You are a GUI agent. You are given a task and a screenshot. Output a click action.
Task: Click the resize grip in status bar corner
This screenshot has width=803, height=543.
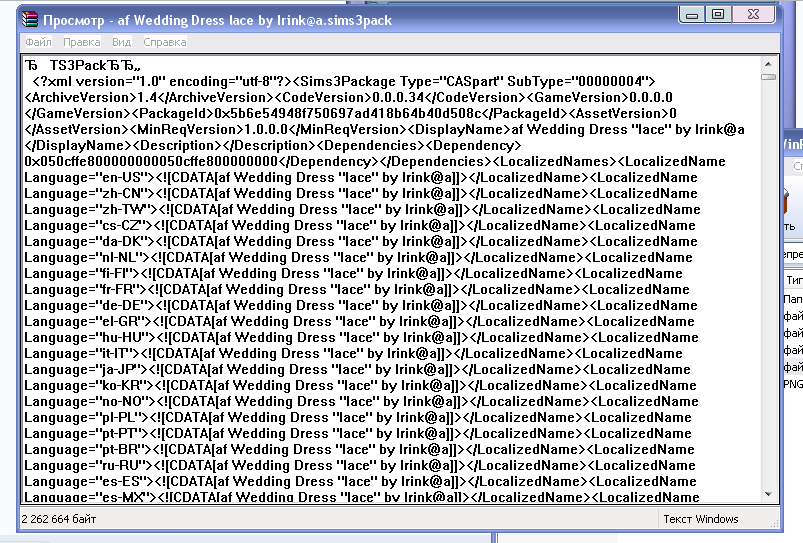[774, 522]
